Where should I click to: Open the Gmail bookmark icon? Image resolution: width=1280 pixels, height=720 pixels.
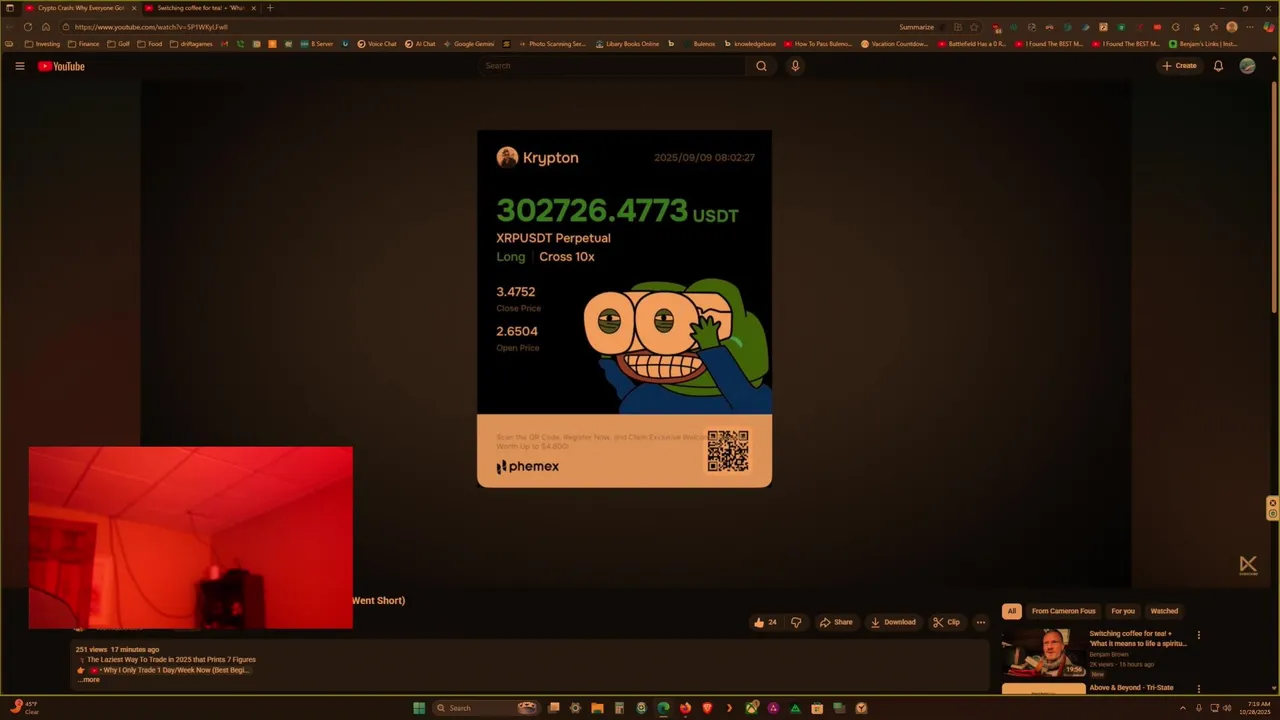click(x=225, y=44)
